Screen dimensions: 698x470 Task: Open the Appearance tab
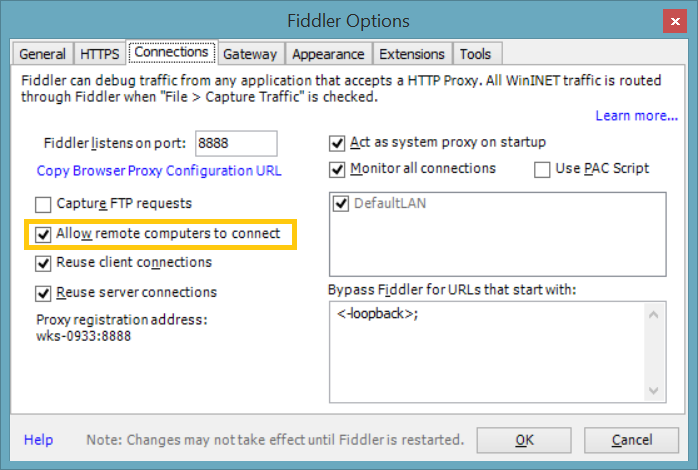coord(328,54)
